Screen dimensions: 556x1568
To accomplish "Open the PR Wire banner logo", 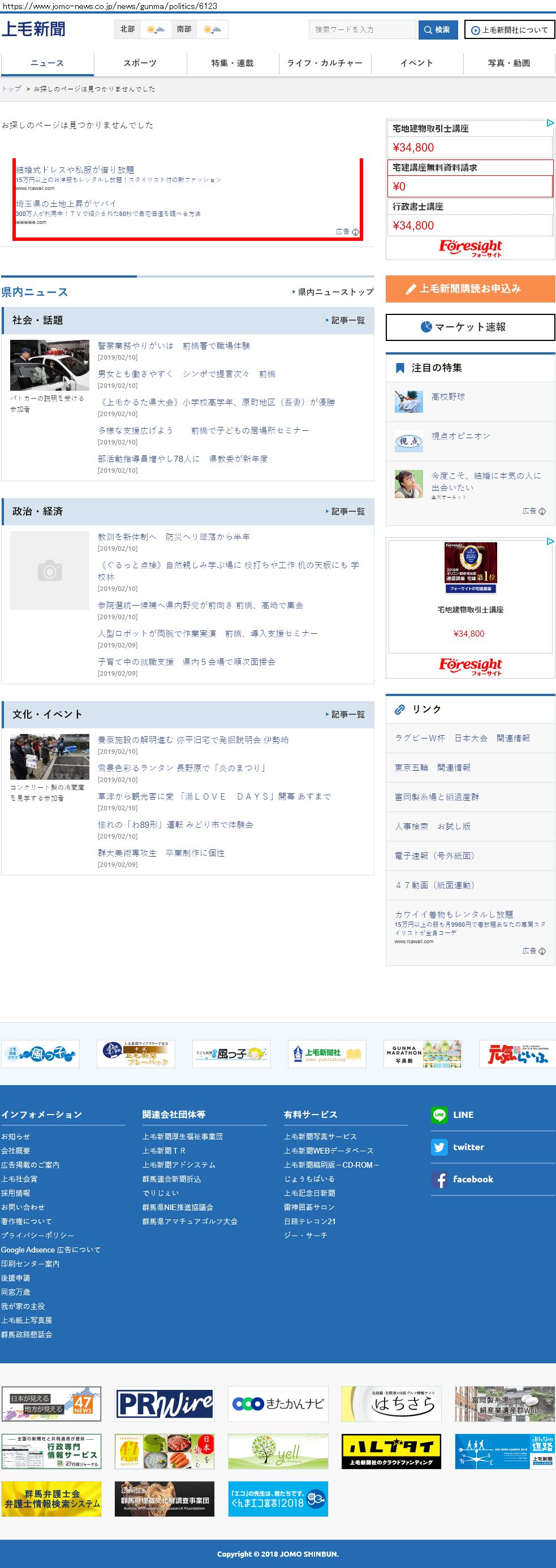I will (x=165, y=1403).
